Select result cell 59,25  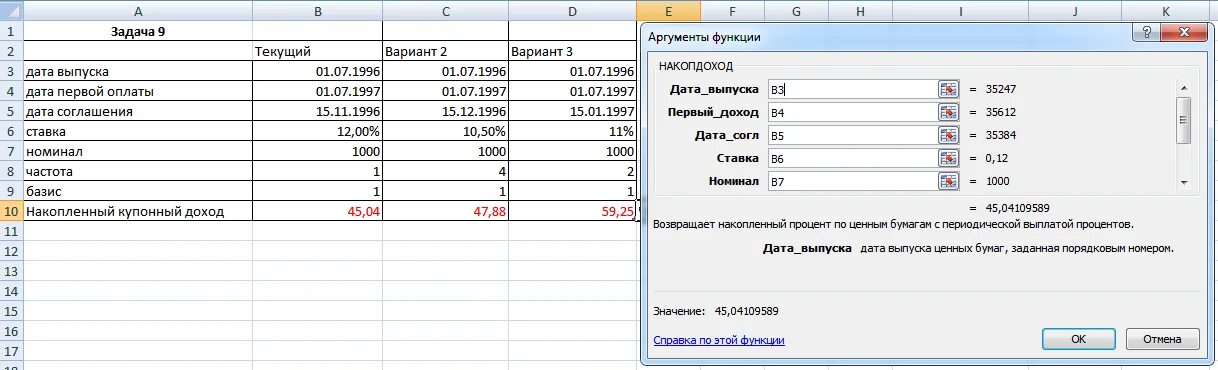[x=572, y=211]
